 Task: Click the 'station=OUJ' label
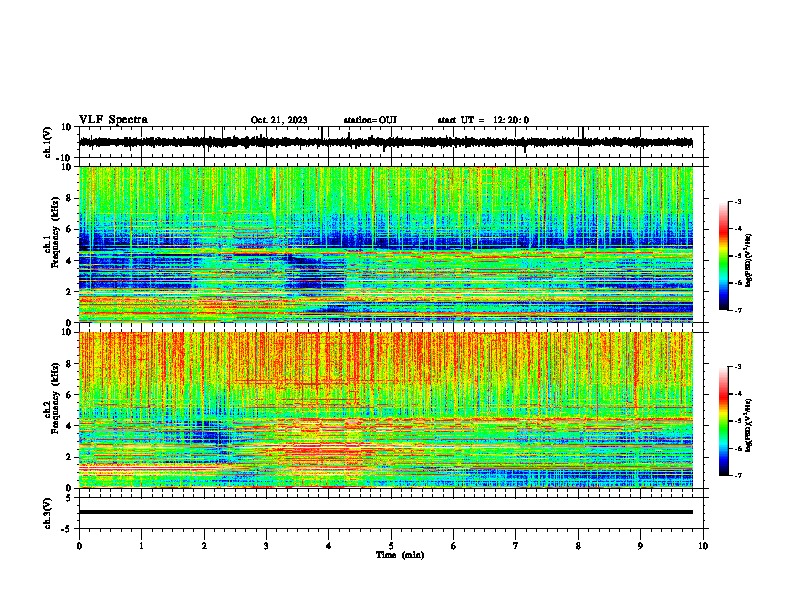coord(370,120)
